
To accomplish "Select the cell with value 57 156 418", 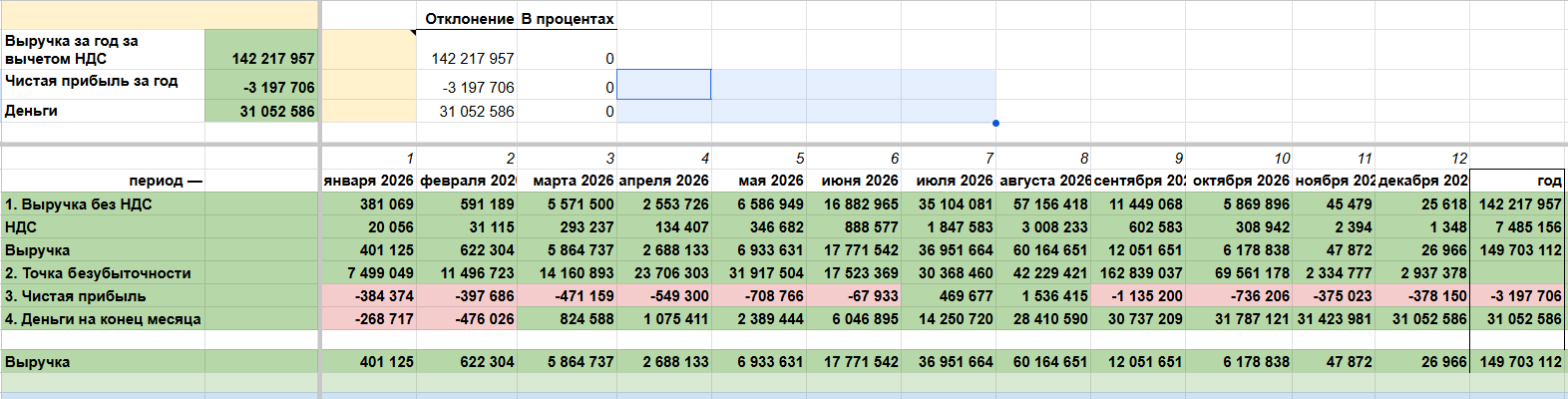I will pos(1043,204).
